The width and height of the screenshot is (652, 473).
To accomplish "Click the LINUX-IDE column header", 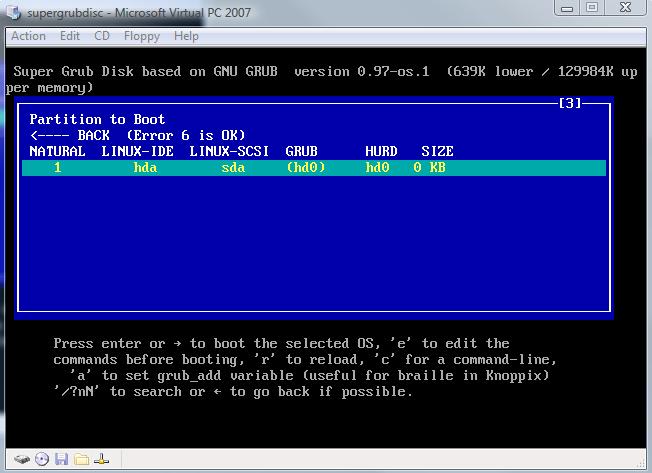I will (138, 151).
